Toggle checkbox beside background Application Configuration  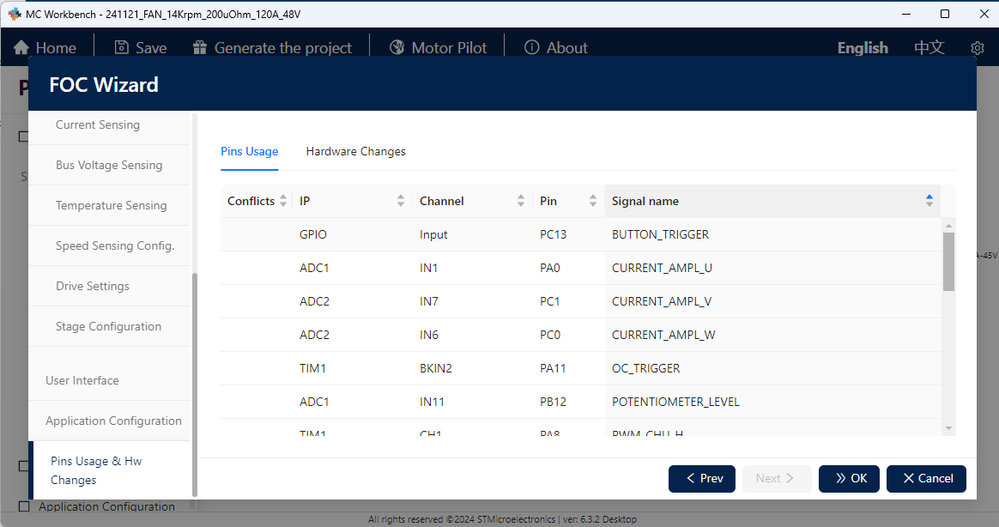pyautogui.click(x=24, y=507)
